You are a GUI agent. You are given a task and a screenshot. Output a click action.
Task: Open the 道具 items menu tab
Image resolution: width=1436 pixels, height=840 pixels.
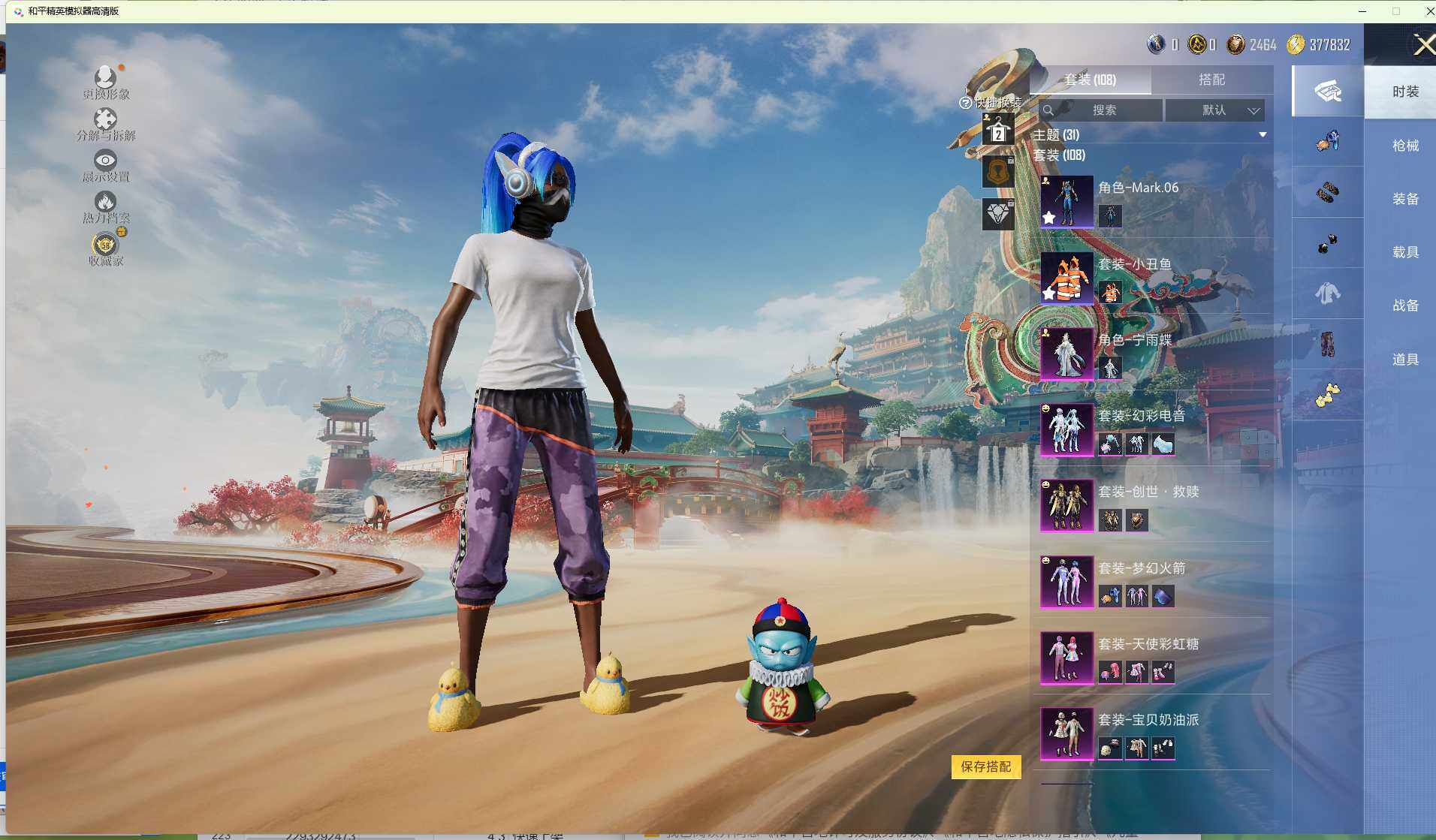(x=1404, y=360)
